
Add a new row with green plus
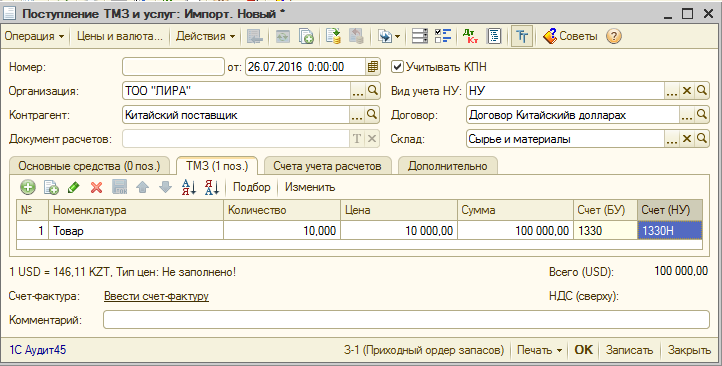click(x=28, y=187)
